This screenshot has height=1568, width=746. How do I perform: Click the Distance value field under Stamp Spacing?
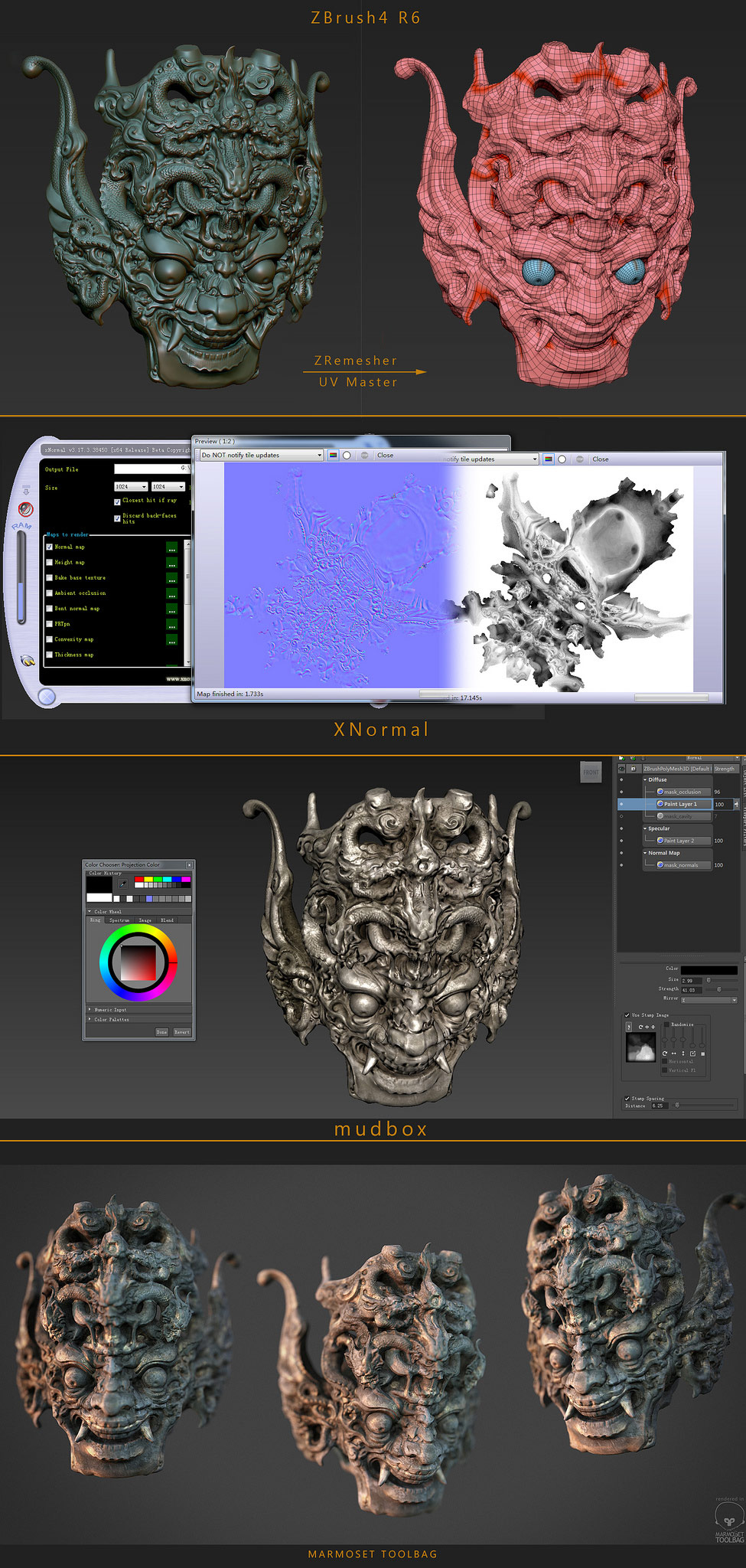tap(660, 1106)
